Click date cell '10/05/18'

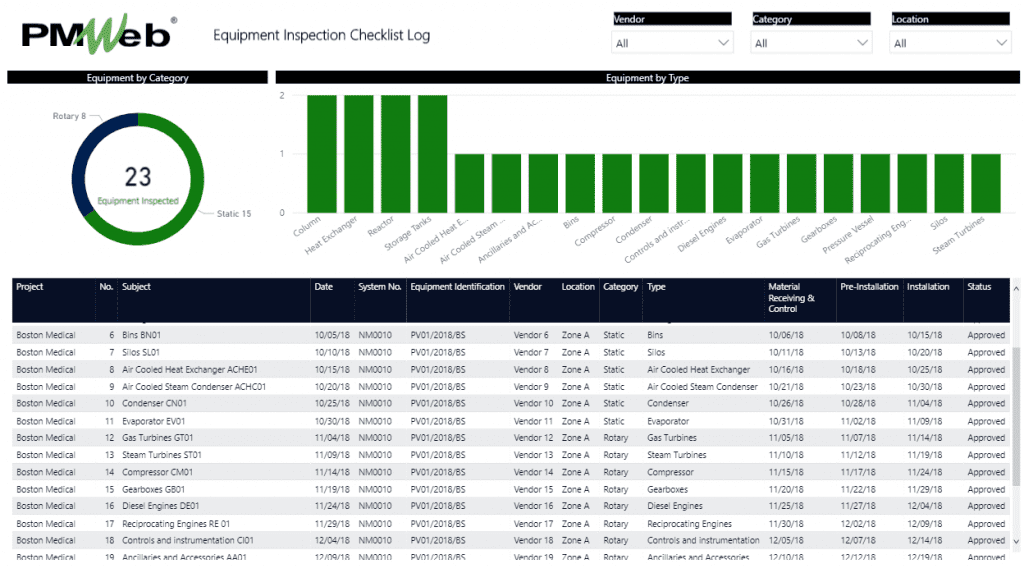point(332,335)
